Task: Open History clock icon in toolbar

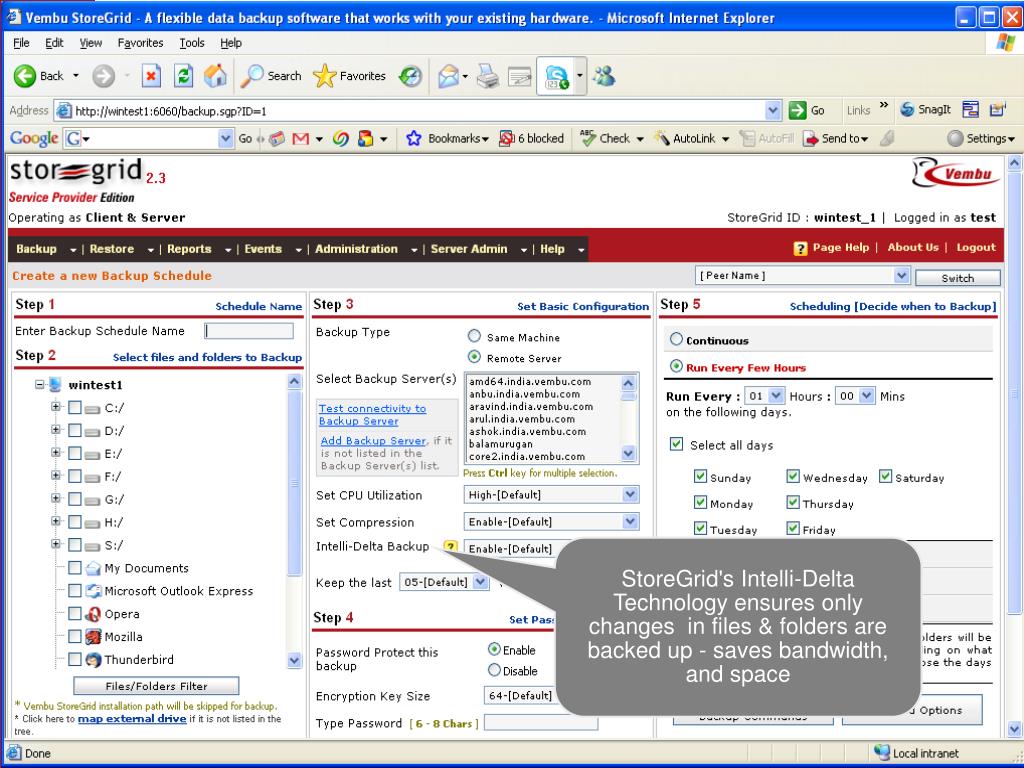Action: coord(410,76)
